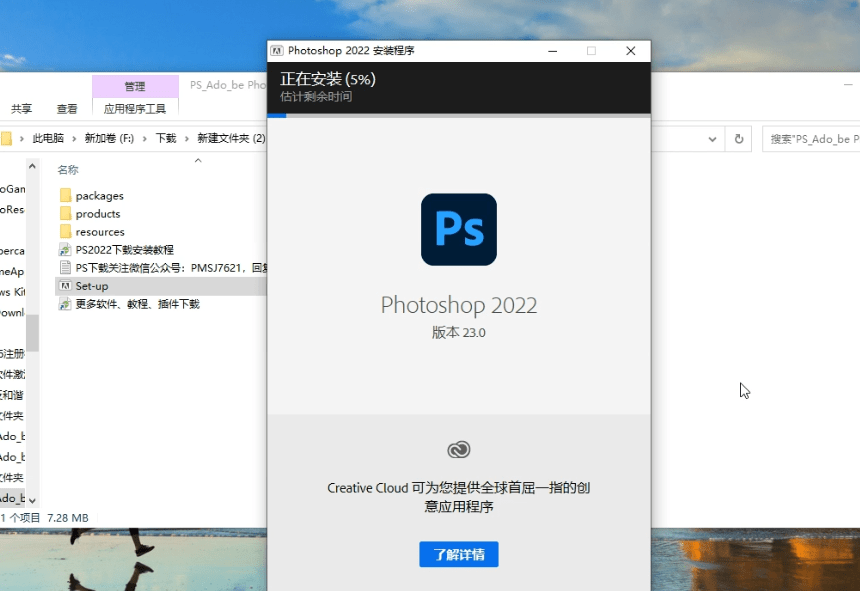Image resolution: width=860 pixels, height=591 pixels.
Task: Click the 共享 ribbon tab label
Action: [23, 108]
